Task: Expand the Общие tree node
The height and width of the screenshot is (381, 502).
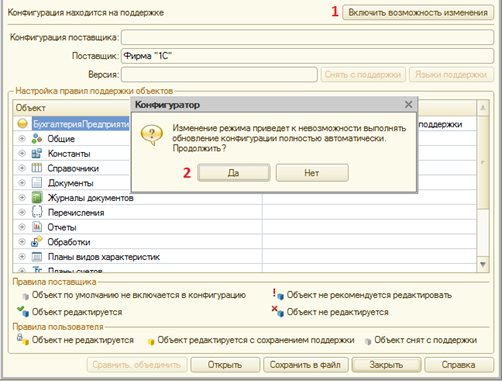Action: [x=22, y=138]
